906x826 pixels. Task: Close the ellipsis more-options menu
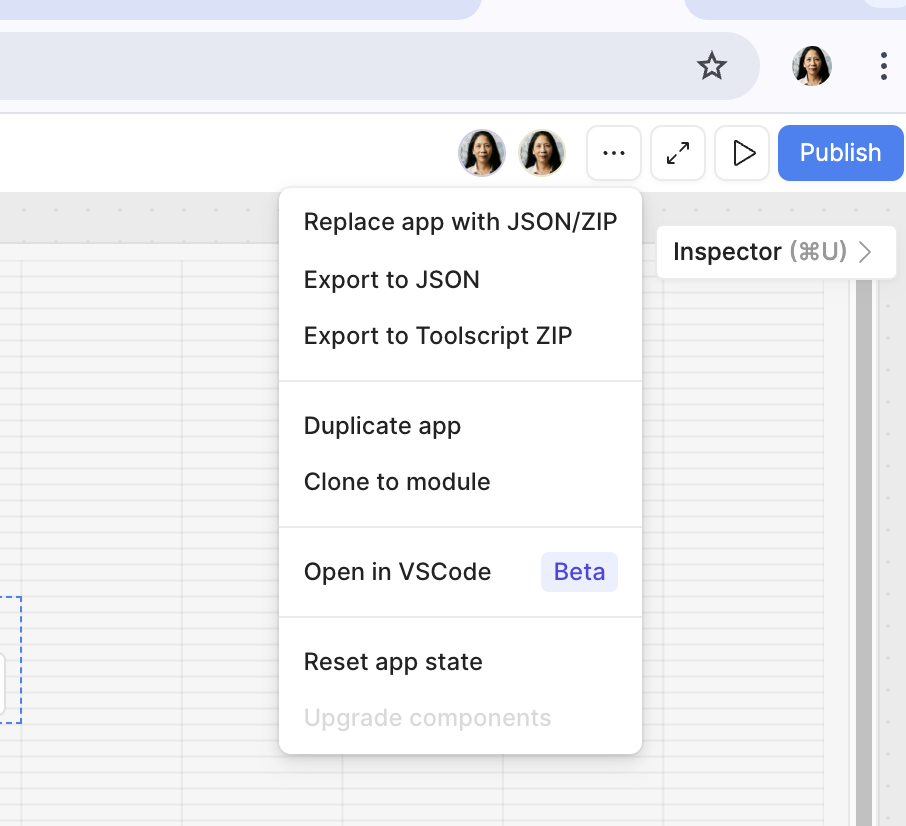pyautogui.click(x=614, y=153)
